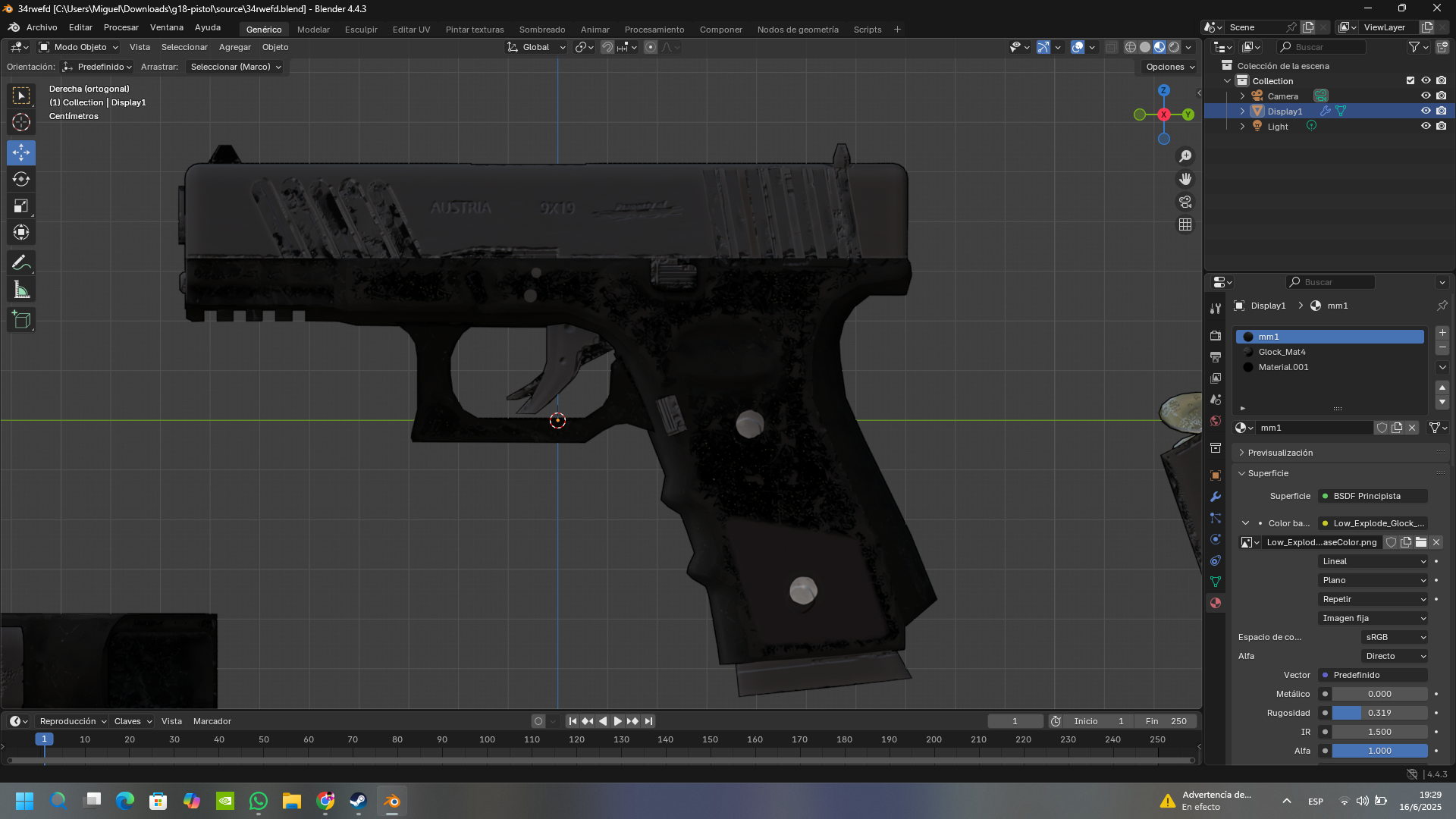The image size is (1456, 819).
Task: Click the BSDF Principista surface button
Action: point(1373,496)
